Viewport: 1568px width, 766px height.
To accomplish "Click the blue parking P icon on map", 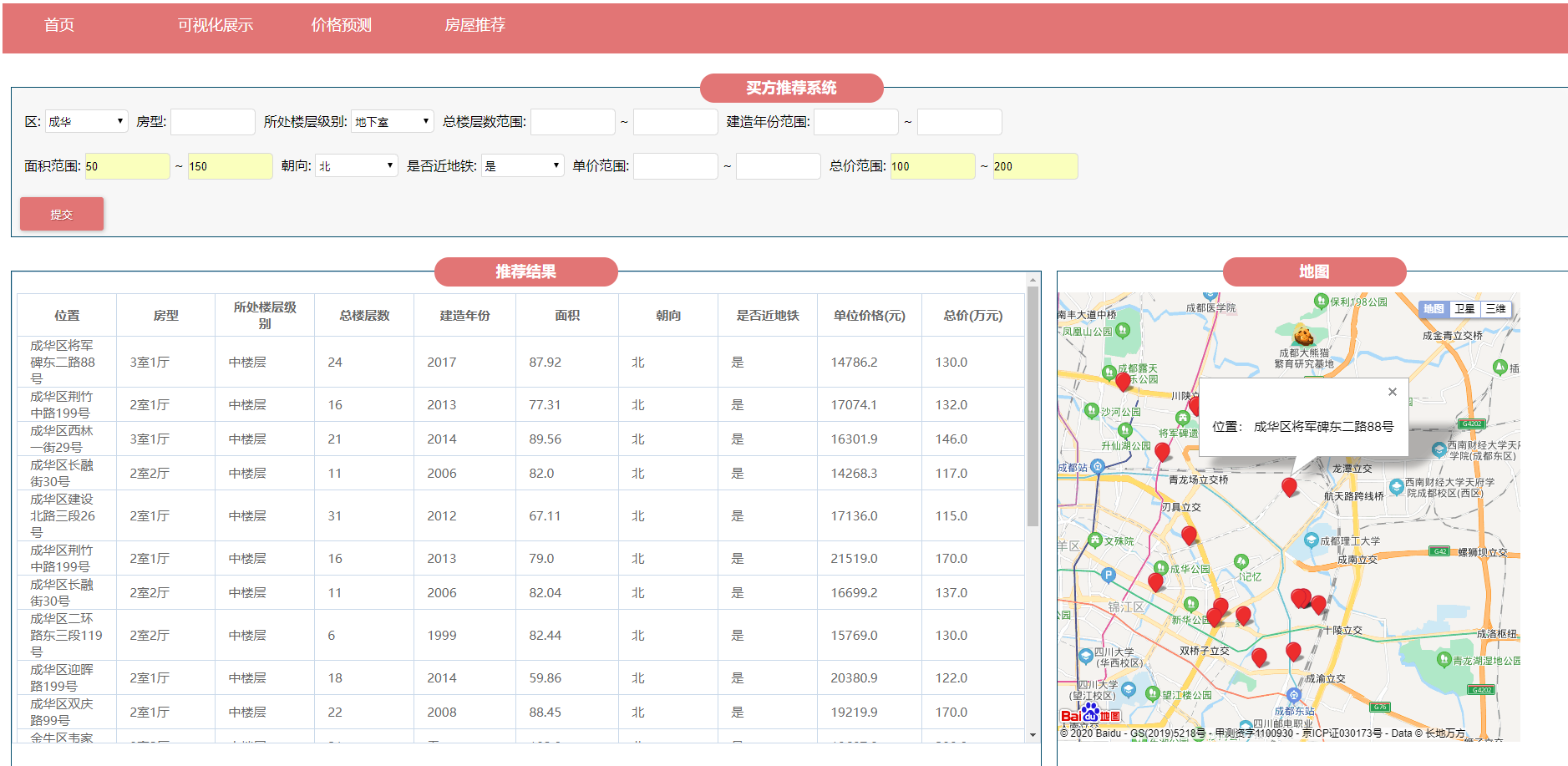I will point(1108,575).
